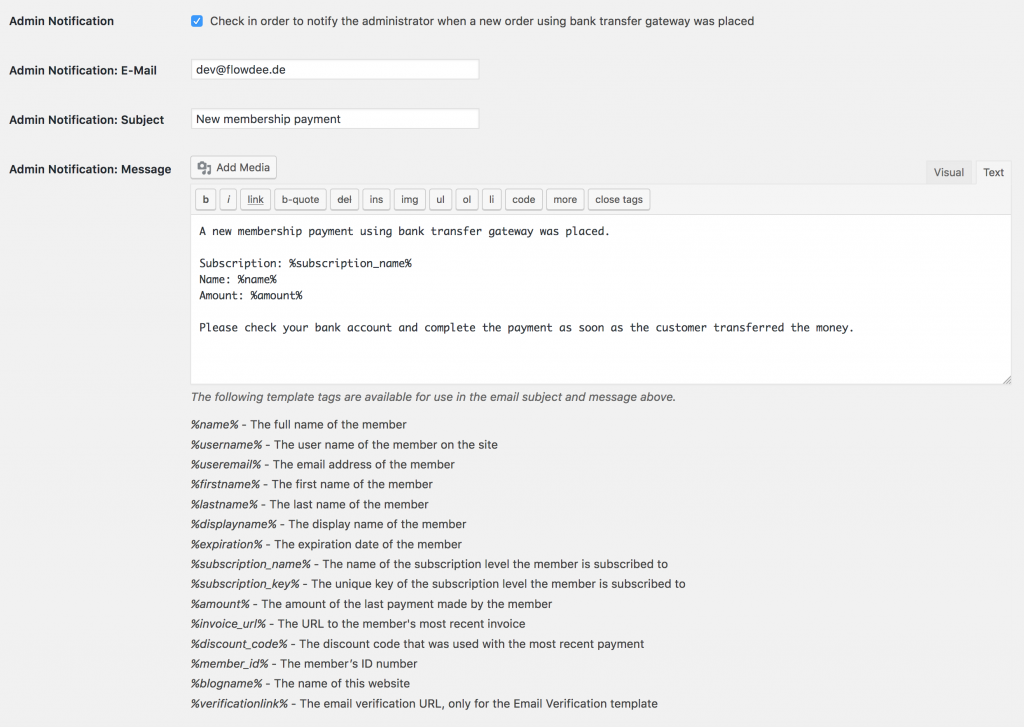Click the close tags button

pos(619,200)
